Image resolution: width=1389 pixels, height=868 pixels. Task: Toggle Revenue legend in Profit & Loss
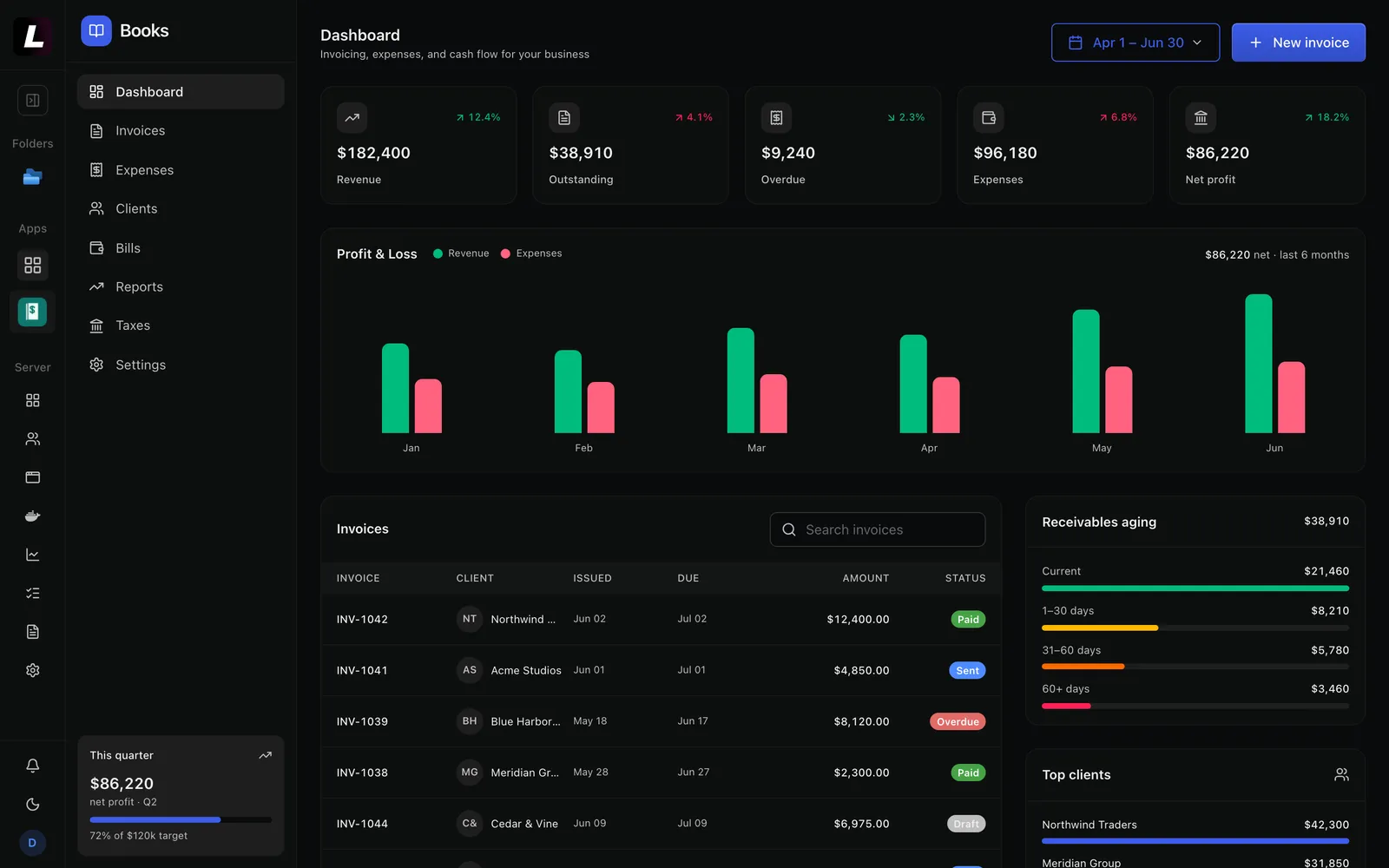coord(461,253)
